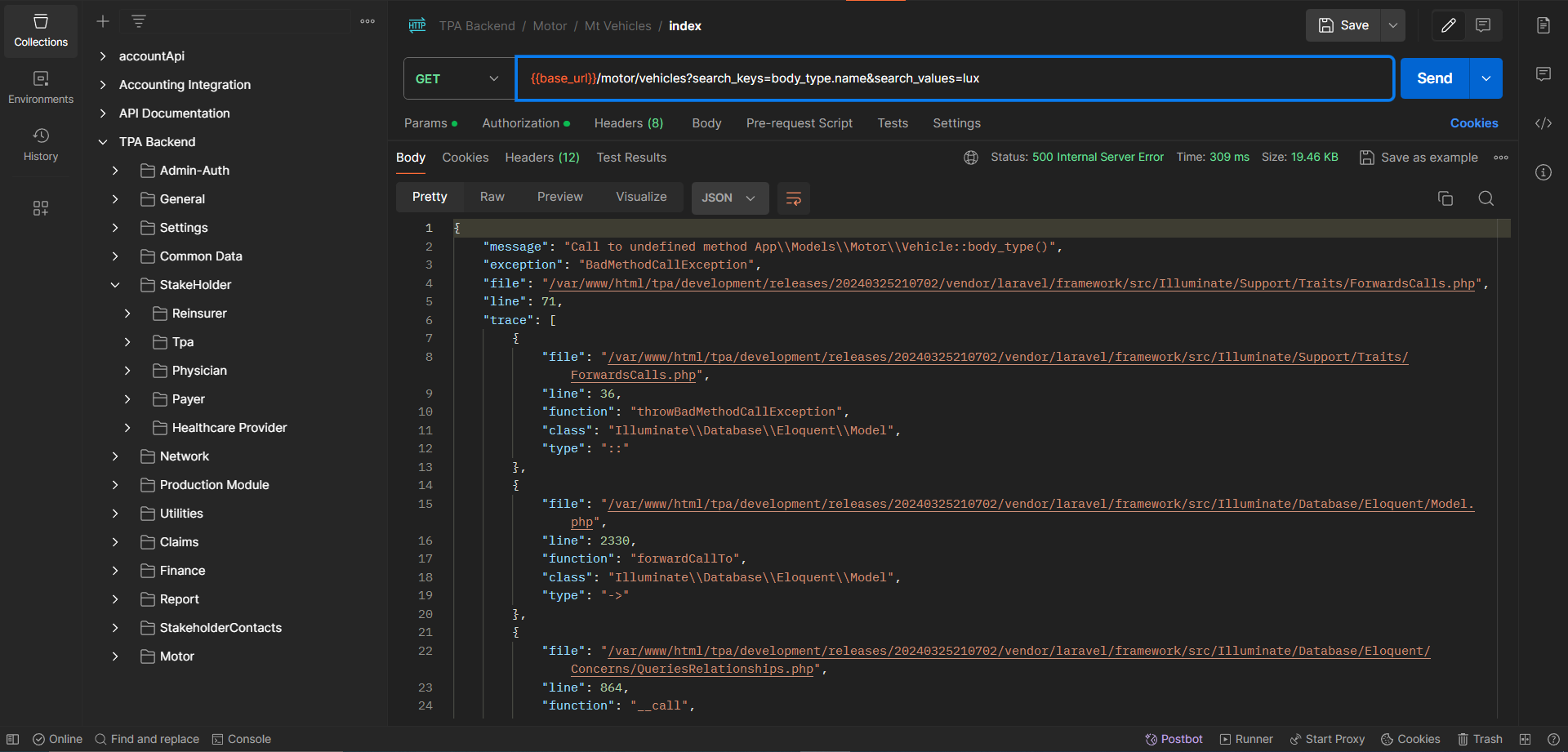1568x752 pixels.
Task: Open the History sidebar panel
Action: [41, 144]
